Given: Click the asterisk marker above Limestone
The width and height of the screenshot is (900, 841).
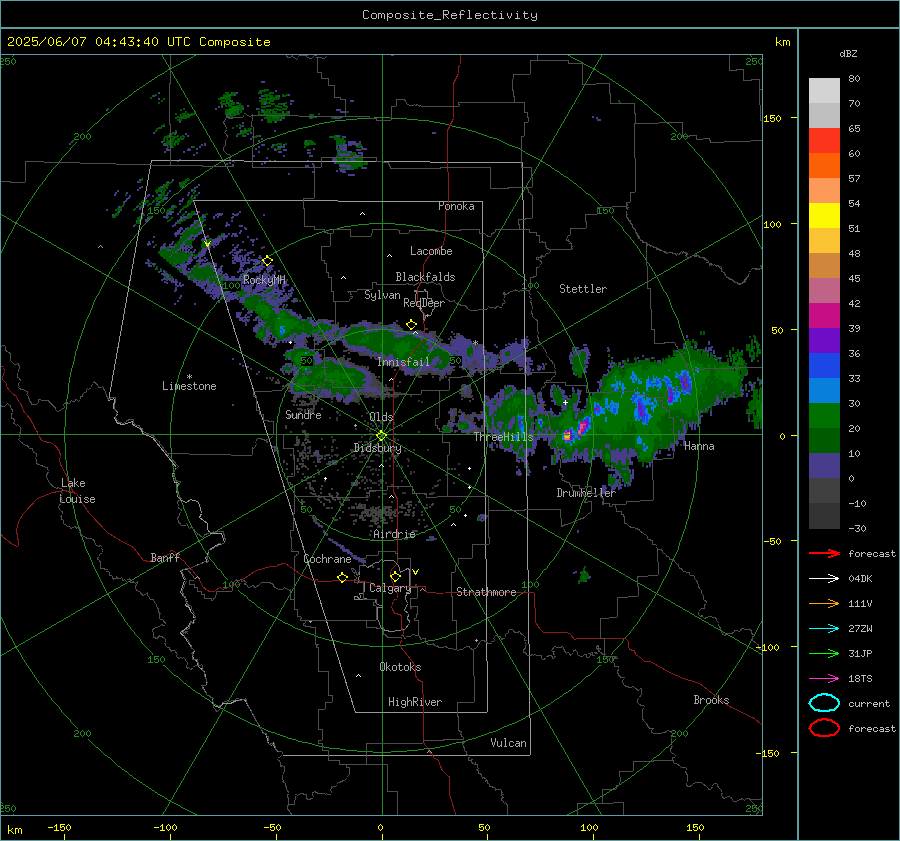Looking at the screenshot, I should [189, 377].
